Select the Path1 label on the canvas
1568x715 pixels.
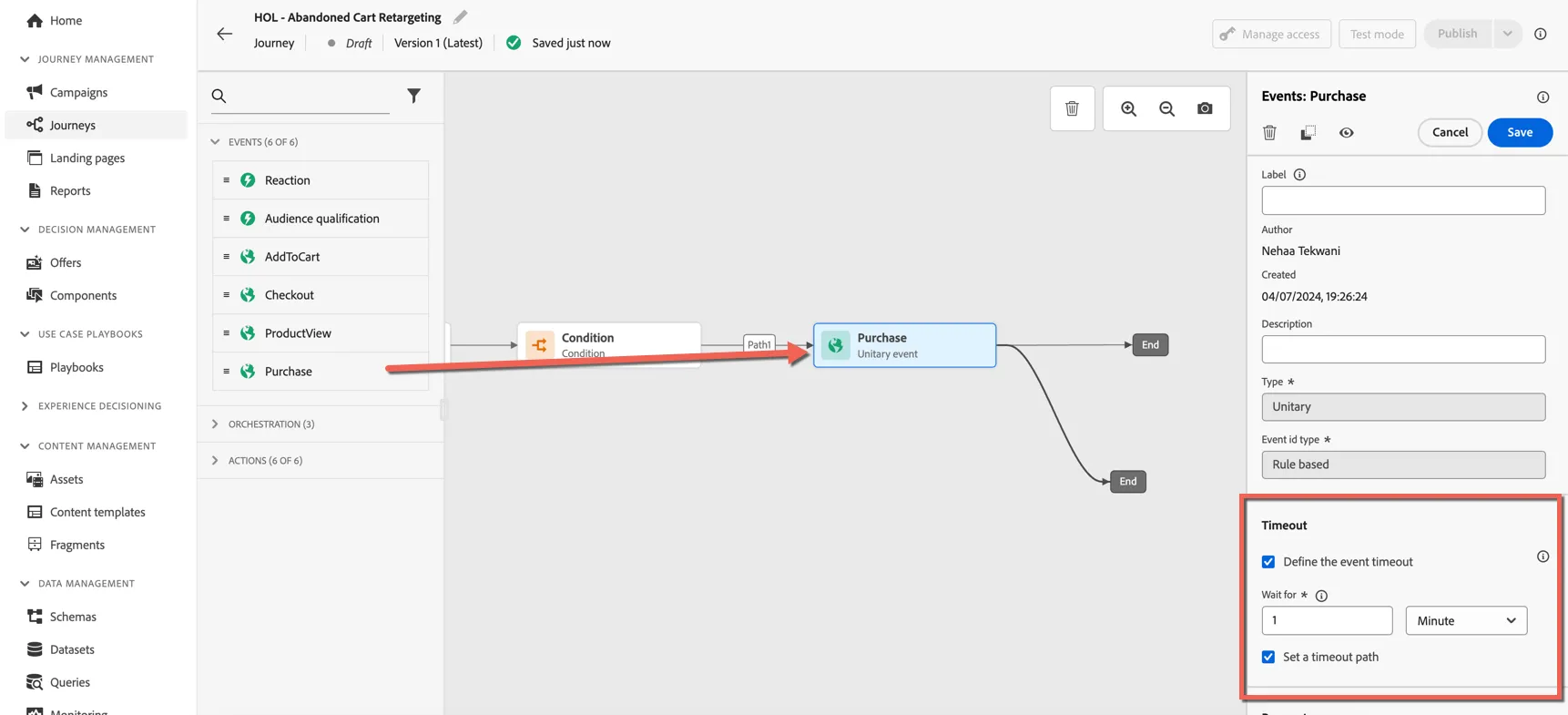click(759, 344)
